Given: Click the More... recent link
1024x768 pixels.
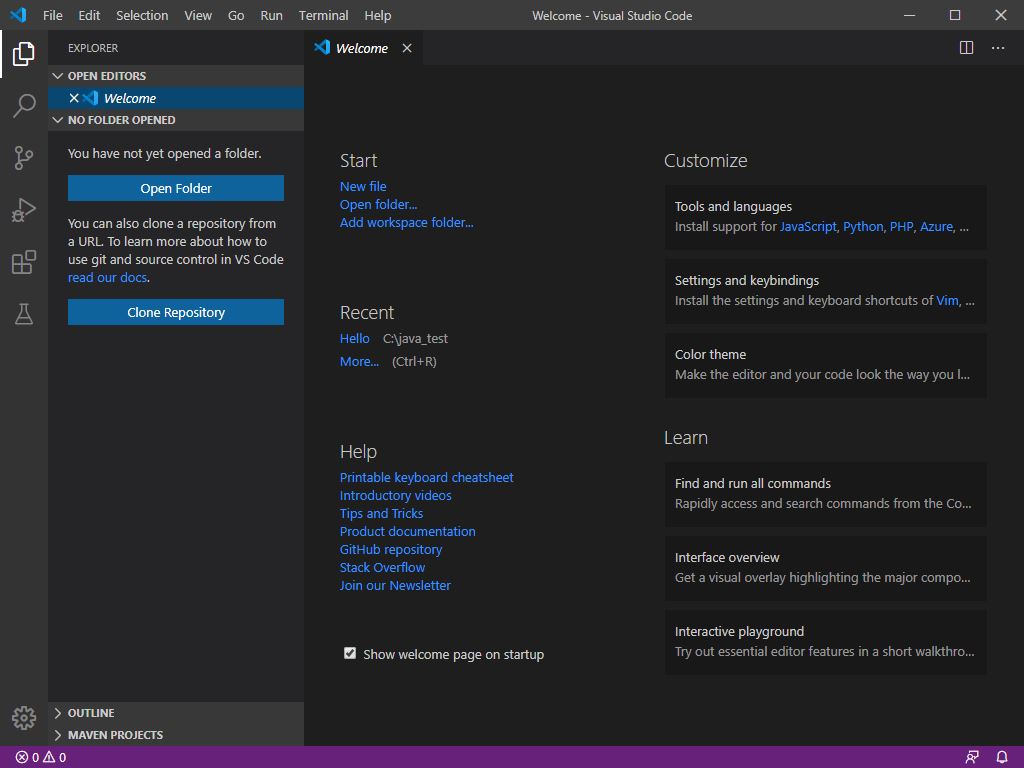Looking at the screenshot, I should coord(359,361).
